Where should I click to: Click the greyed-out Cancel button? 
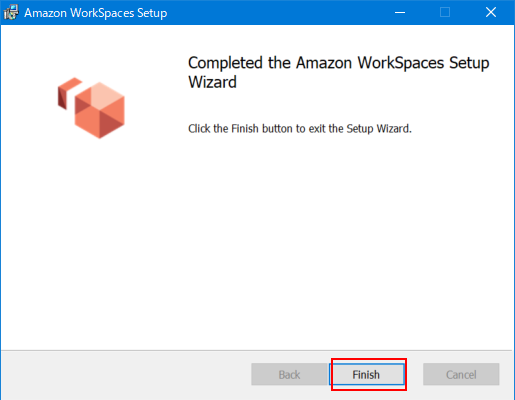[461, 374]
